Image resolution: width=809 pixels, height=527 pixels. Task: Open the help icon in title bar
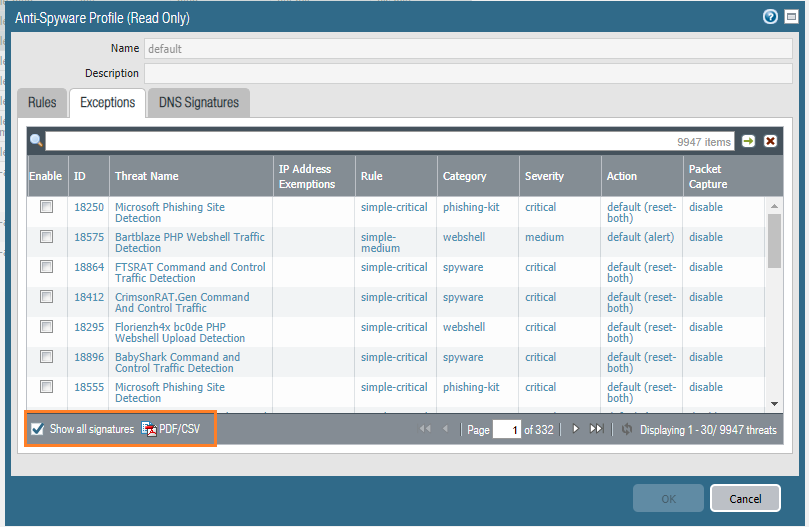(x=770, y=17)
